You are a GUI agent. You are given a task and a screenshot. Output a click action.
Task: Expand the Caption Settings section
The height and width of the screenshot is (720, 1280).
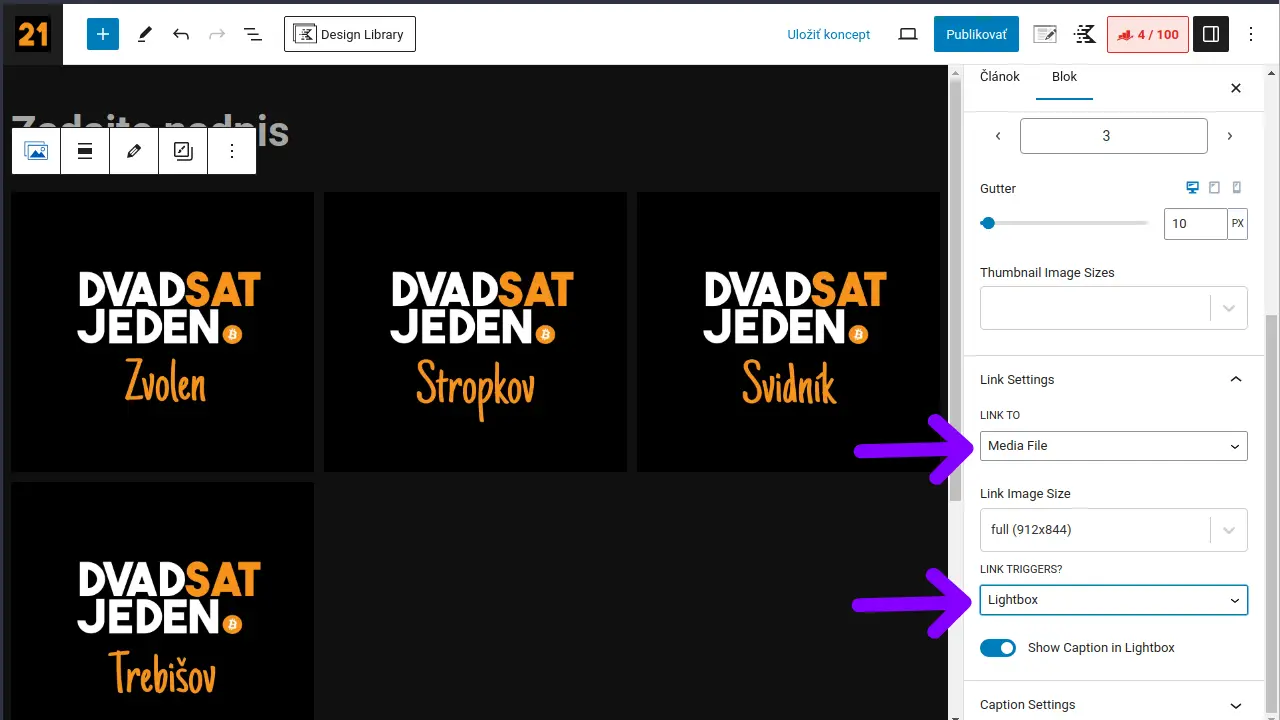tap(1114, 704)
